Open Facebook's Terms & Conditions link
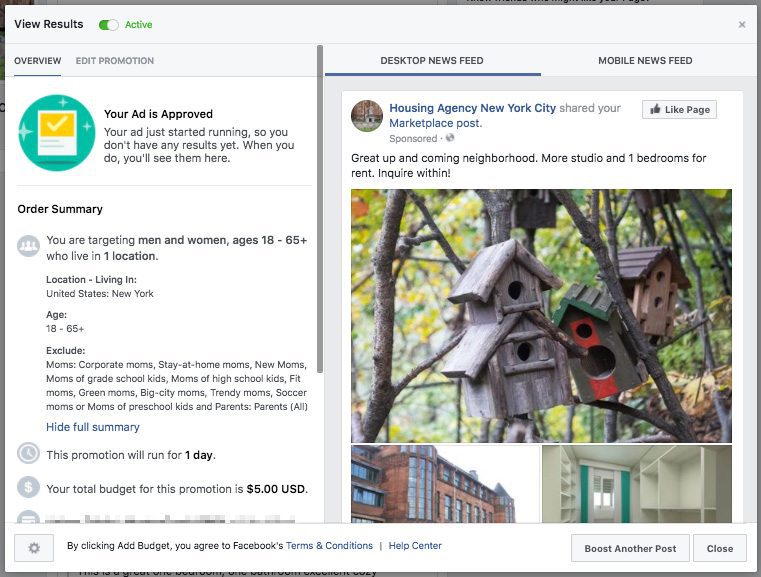The width and height of the screenshot is (761, 577). click(329, 545)
